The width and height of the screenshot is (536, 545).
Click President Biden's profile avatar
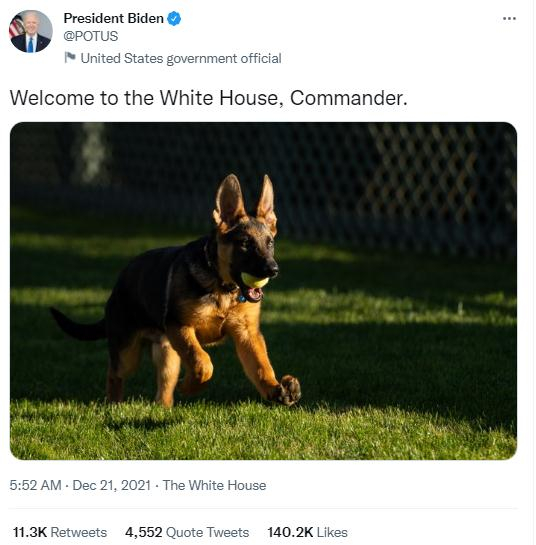(x=31, y=31)
